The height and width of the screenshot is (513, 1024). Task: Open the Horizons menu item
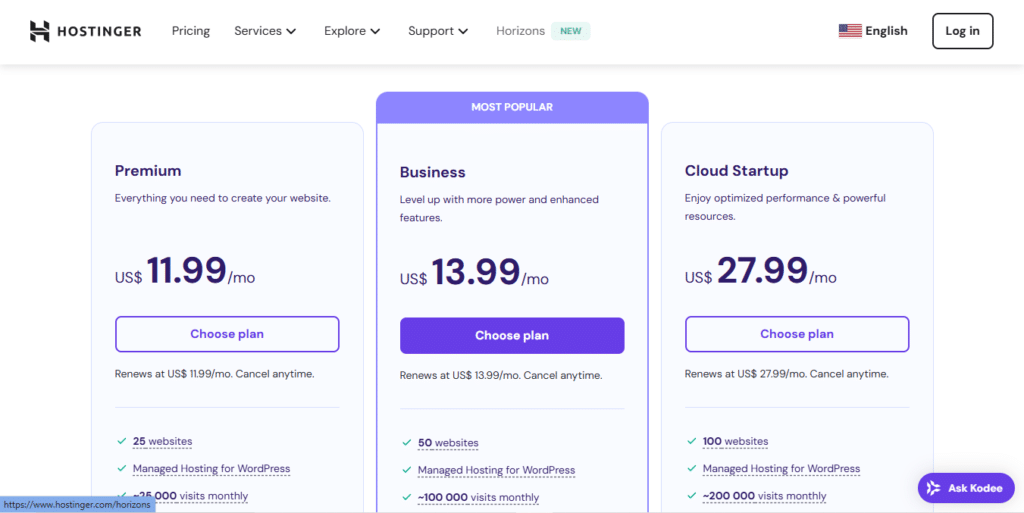pyautogui.click(x=520, y=31)
